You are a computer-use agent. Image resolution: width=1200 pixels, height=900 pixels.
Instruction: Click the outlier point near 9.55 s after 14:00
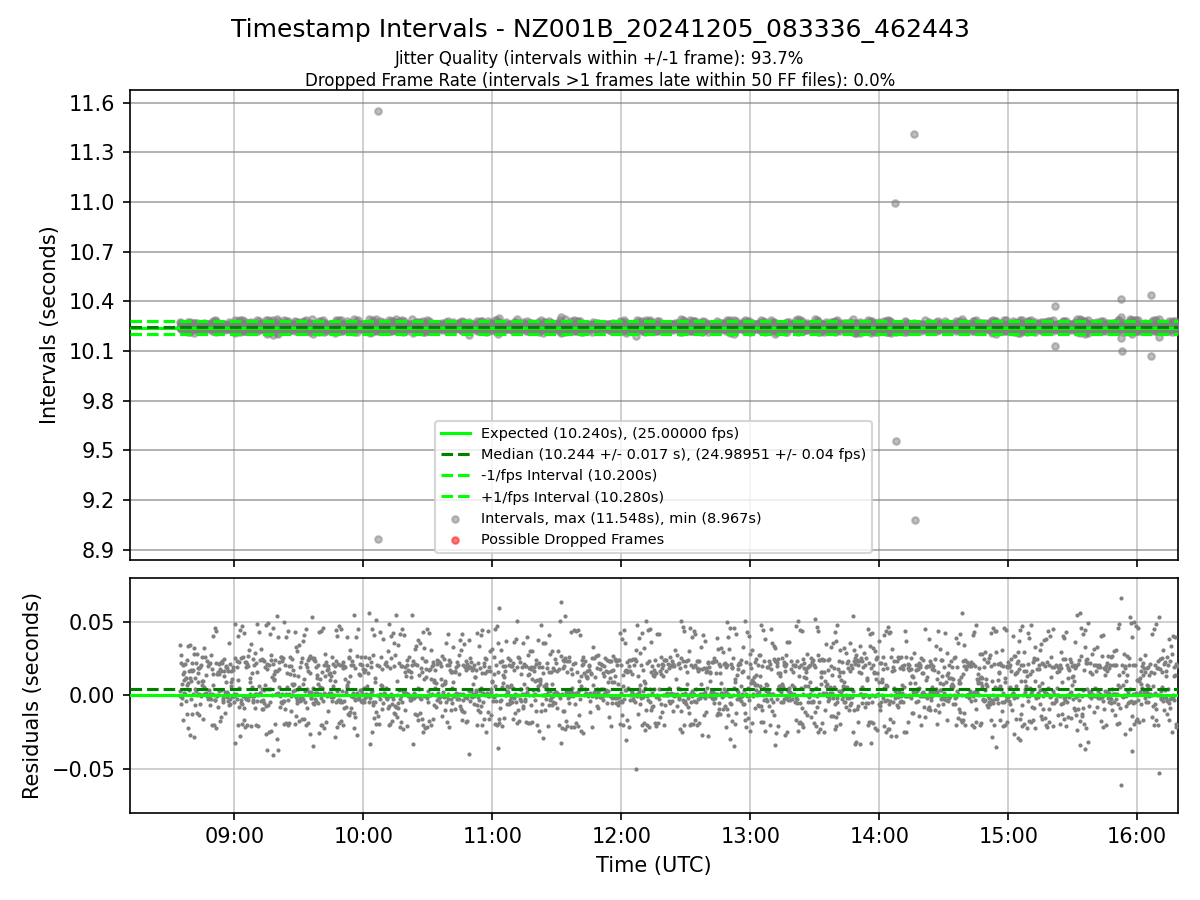point(896,441)
